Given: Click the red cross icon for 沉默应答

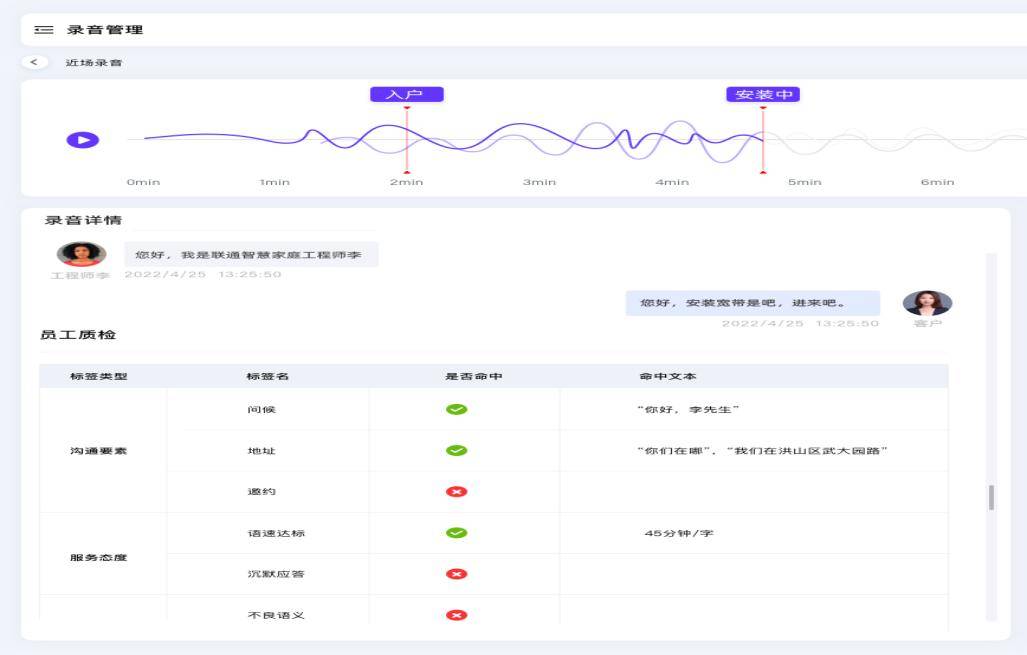Looking at the screenshot, I should tap(457, 574).
